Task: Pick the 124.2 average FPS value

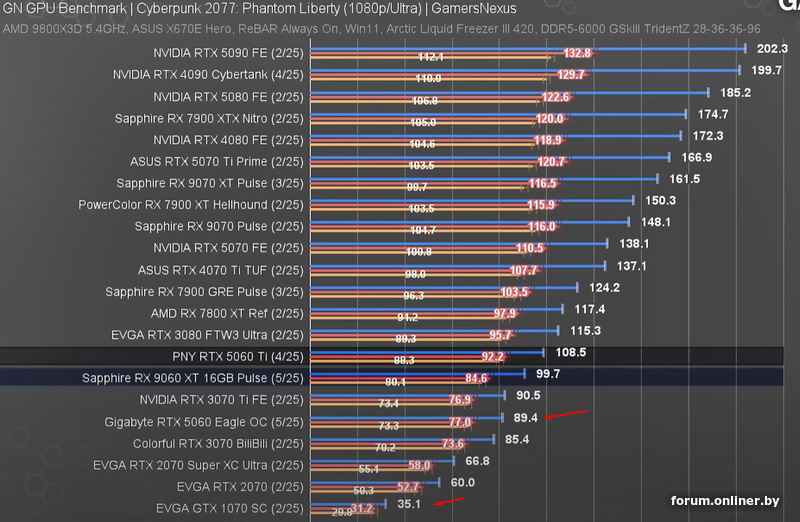Action: [605, 288]
